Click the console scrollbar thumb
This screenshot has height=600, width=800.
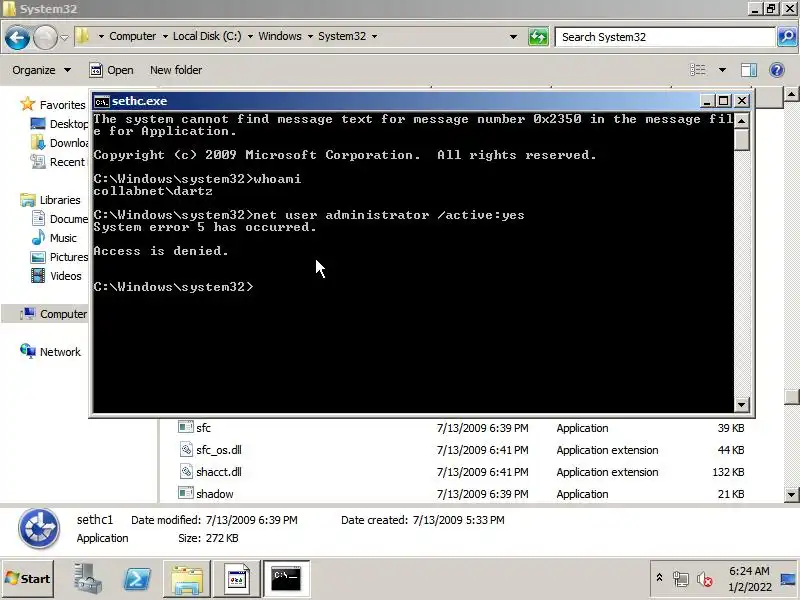click(741, 139)
